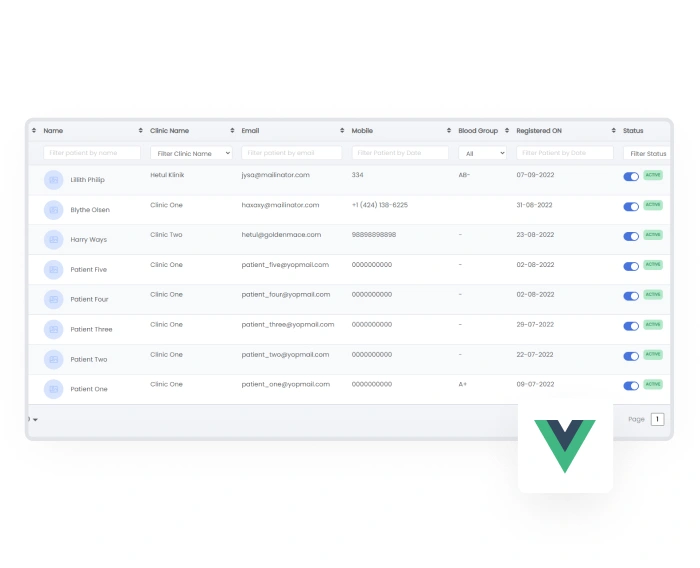The image size is (700, 568).
Task: Toggle status switch for Patient Five
Action: pyautogui.click(x=631, y=267)
